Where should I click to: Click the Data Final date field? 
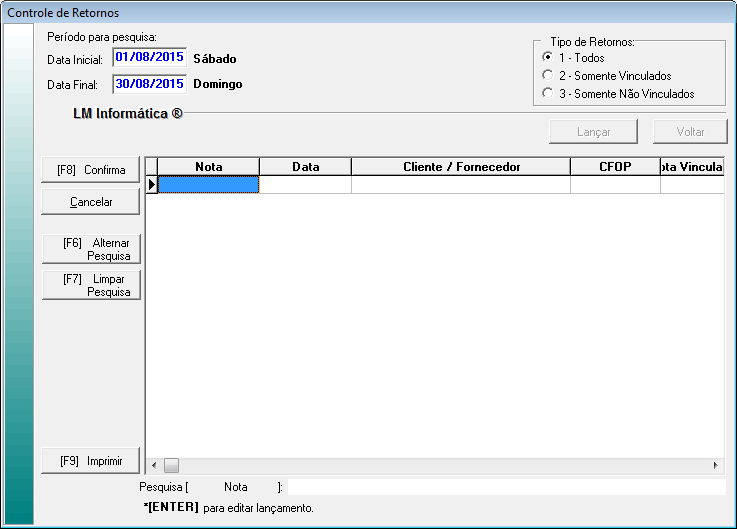click(x=149, y=84)
